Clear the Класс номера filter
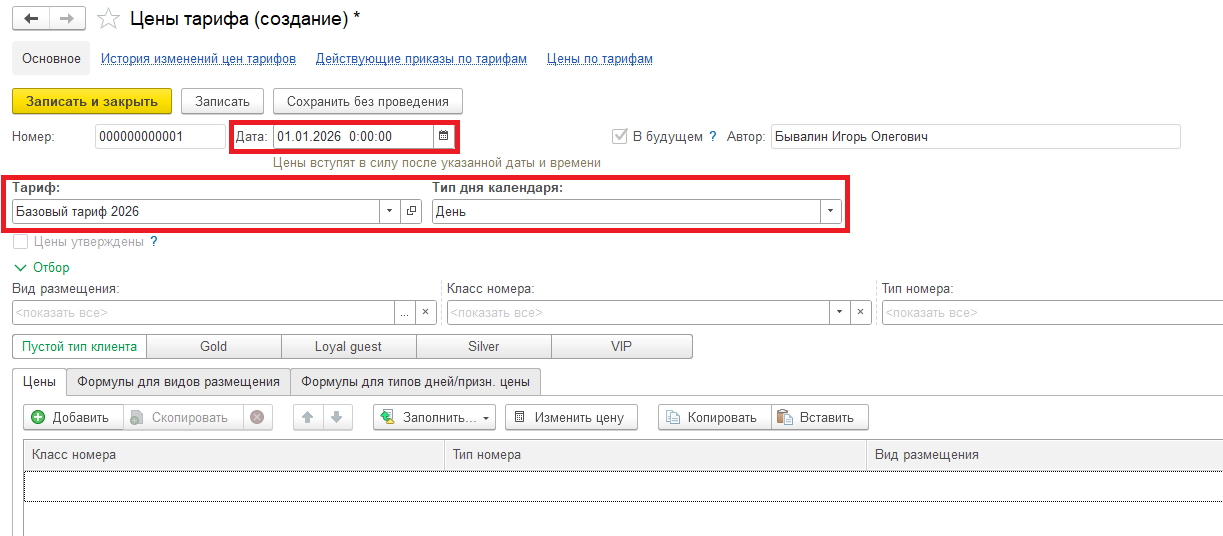This screenshot has height=536, width=1223. 860,312
